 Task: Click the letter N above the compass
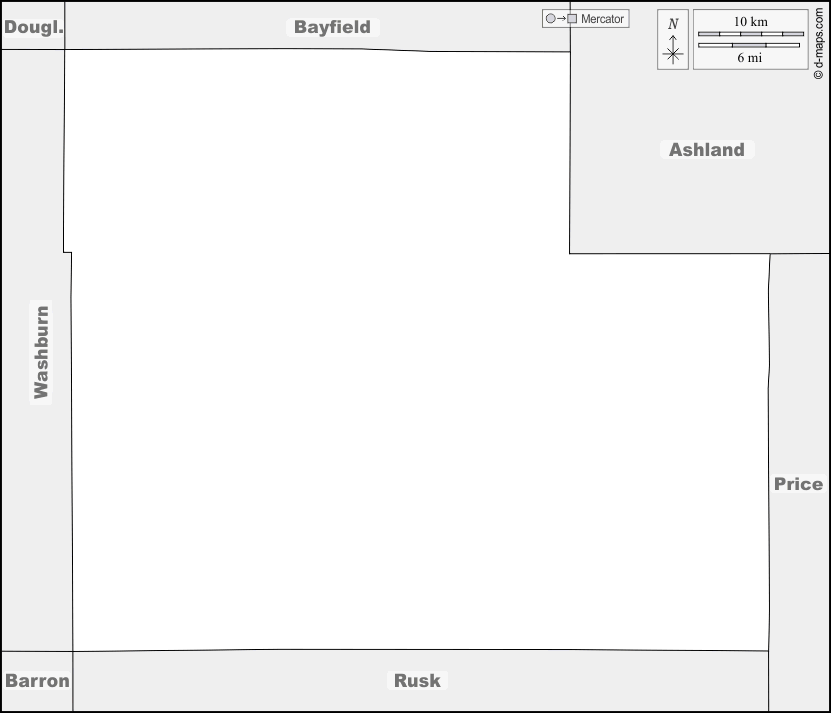[673, 23]
